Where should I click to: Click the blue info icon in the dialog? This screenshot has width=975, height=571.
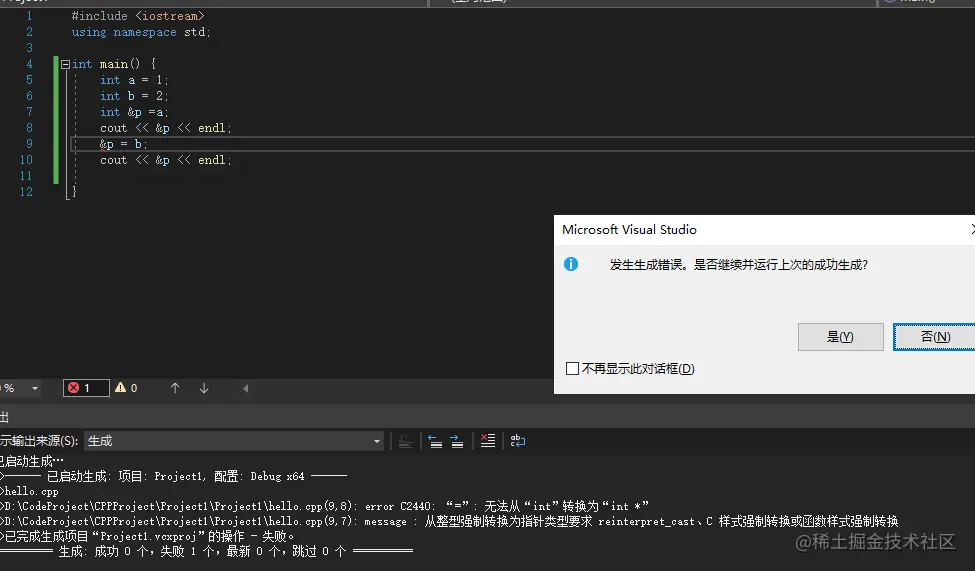pyautogui.click(x=571, y=264)
